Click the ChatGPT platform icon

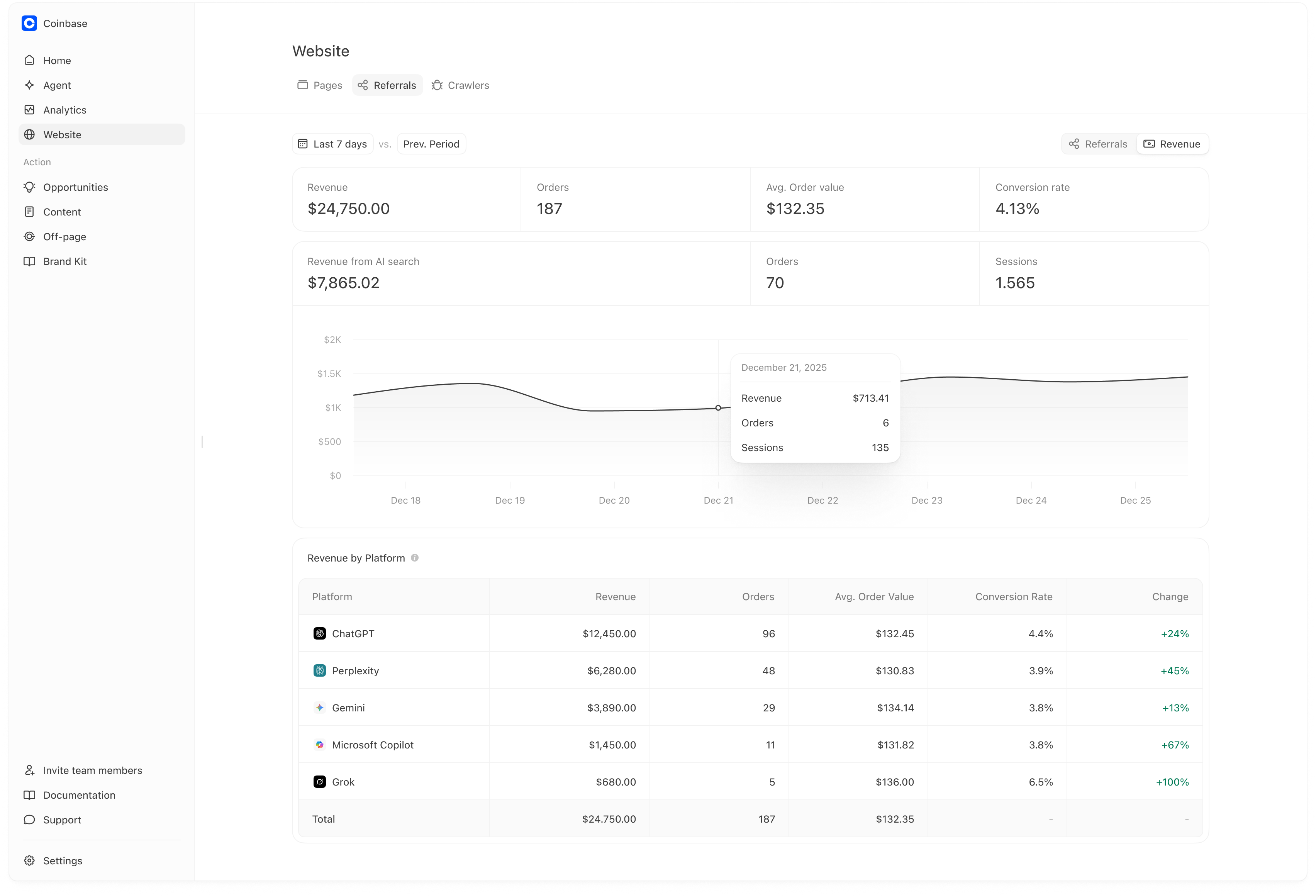[320, 634]
